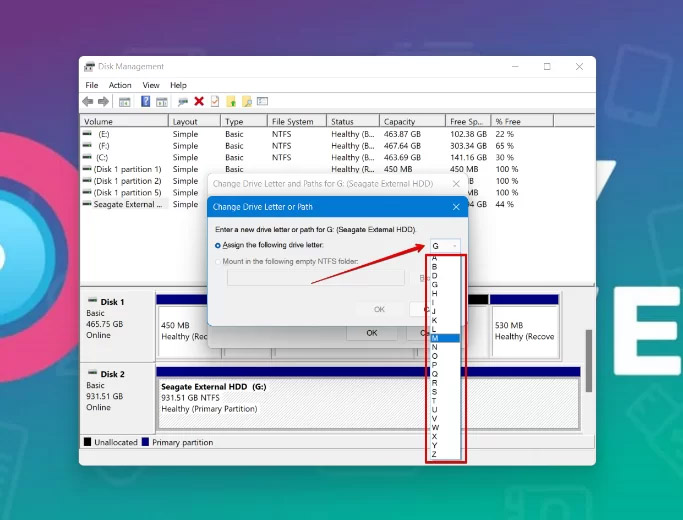Close the Change Drive Letter or Path dialog
Image resolution: width=683 pixels, height=520 pixels.
[456, 207]
